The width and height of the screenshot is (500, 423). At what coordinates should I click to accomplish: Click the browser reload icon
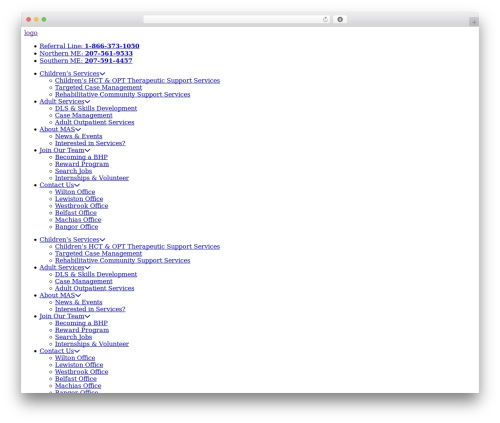coord(325,19)
